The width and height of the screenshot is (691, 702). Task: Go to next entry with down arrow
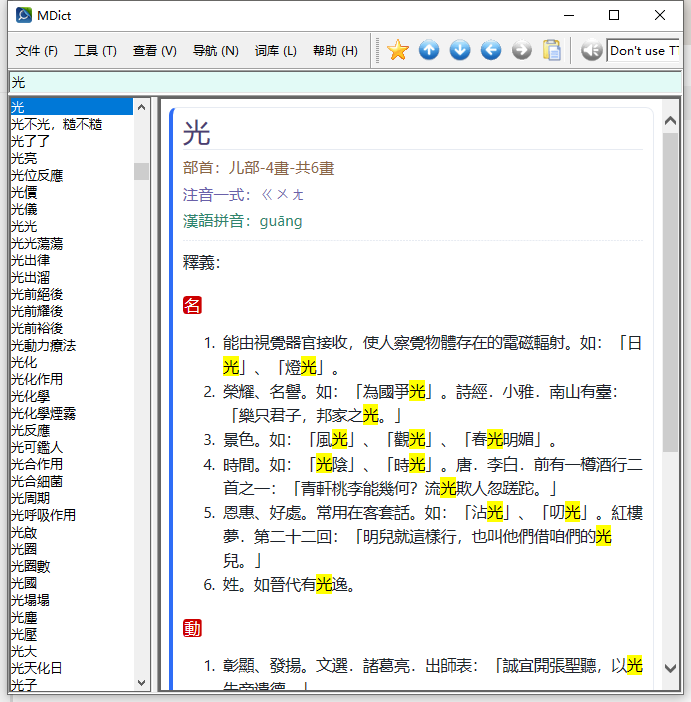click(x=460, y=50)
